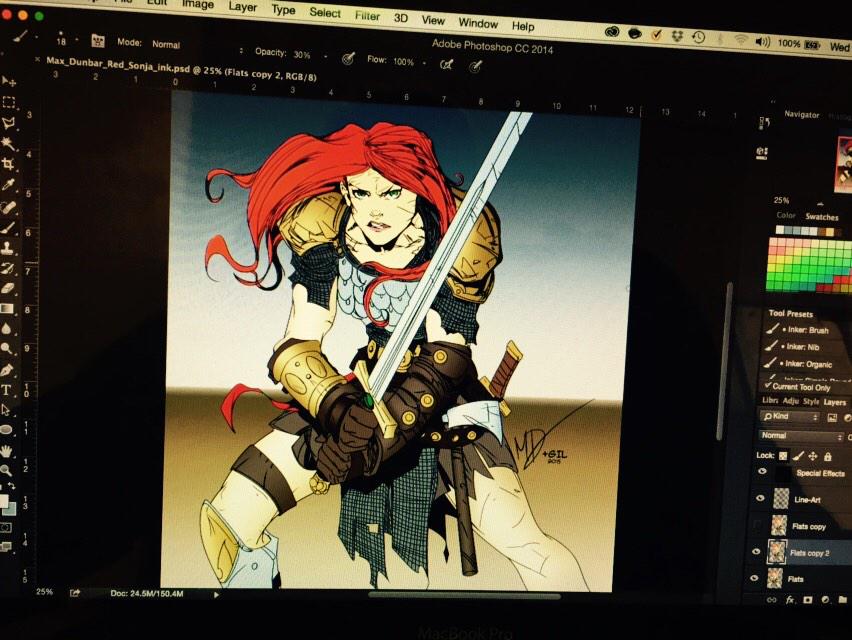The width and height of the screenshot is (852, 640).
Task: Toggle Lock transparent pixels
Action: 783,455
